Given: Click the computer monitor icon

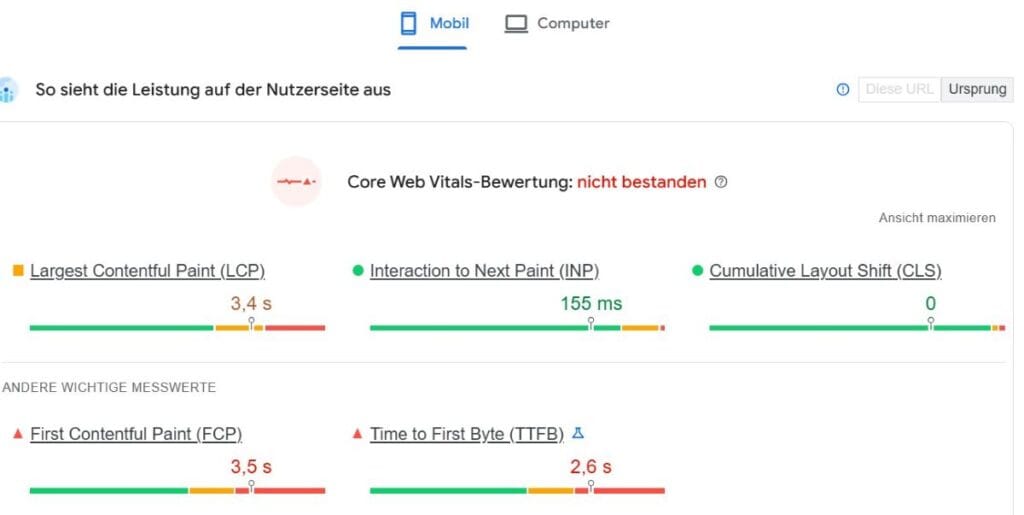Looking at the screenshot, I should tap(516, 23).
